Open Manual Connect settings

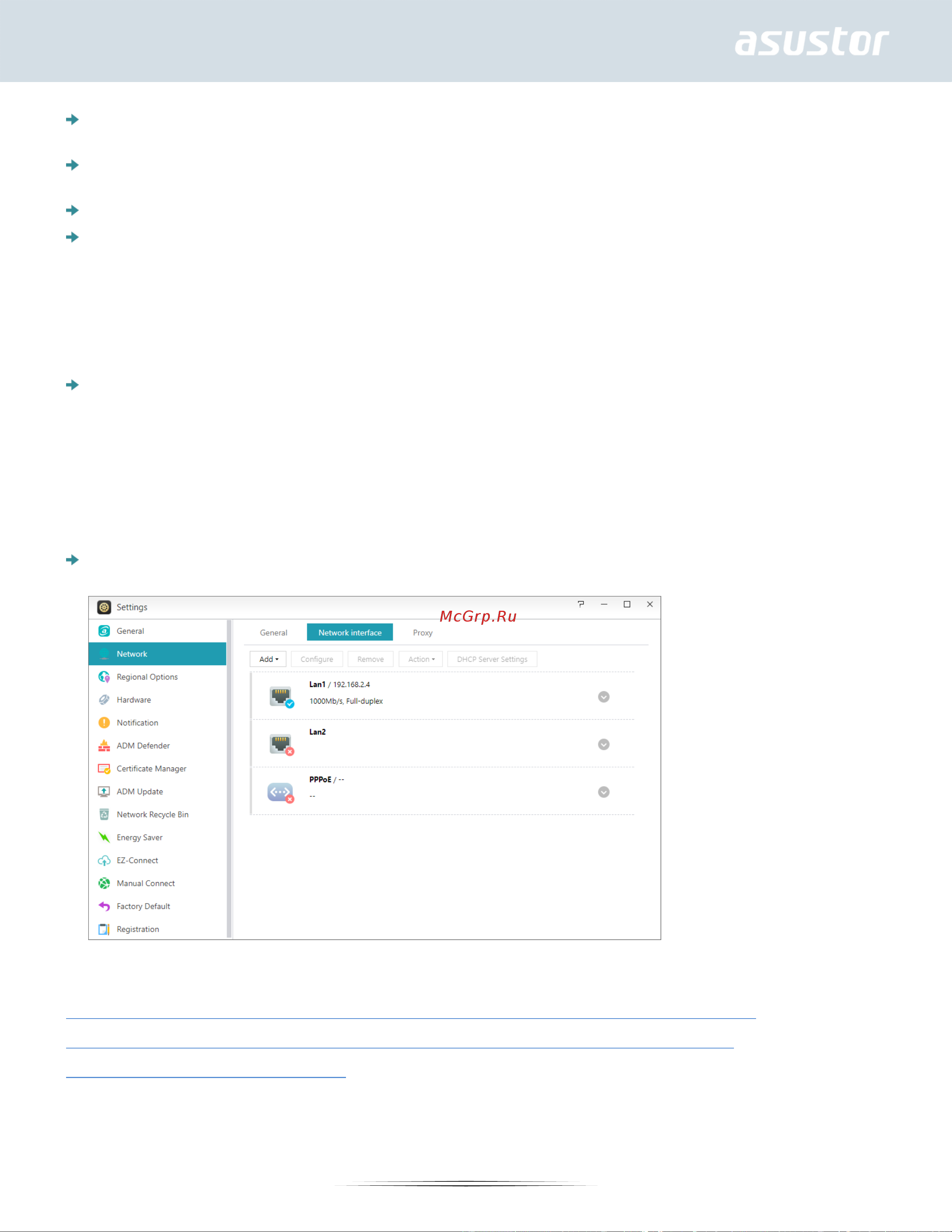pyautogui.click(x=157, y=883)
